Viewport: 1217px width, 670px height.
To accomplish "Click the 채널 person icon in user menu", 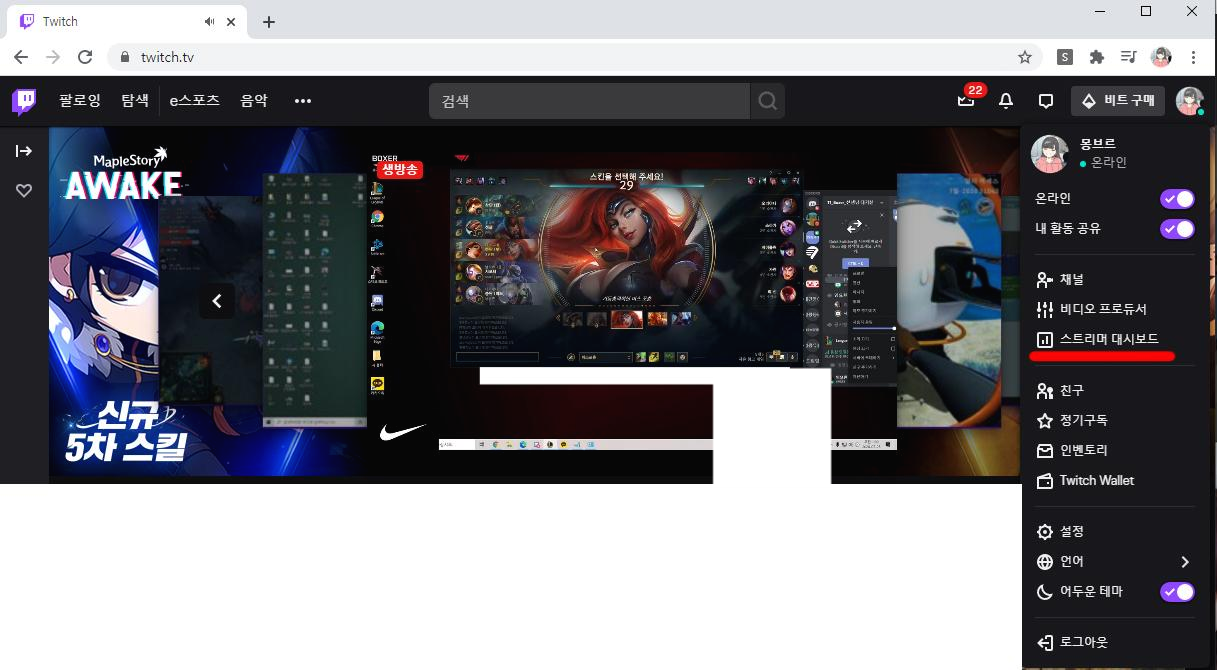I will [1045, 280].
